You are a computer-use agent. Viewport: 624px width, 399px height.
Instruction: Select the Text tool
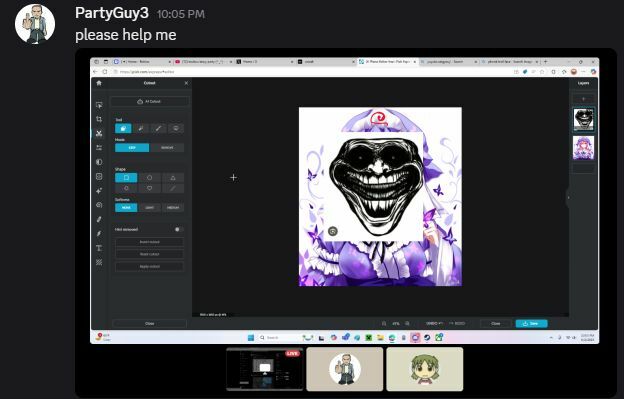click(99, 248)
